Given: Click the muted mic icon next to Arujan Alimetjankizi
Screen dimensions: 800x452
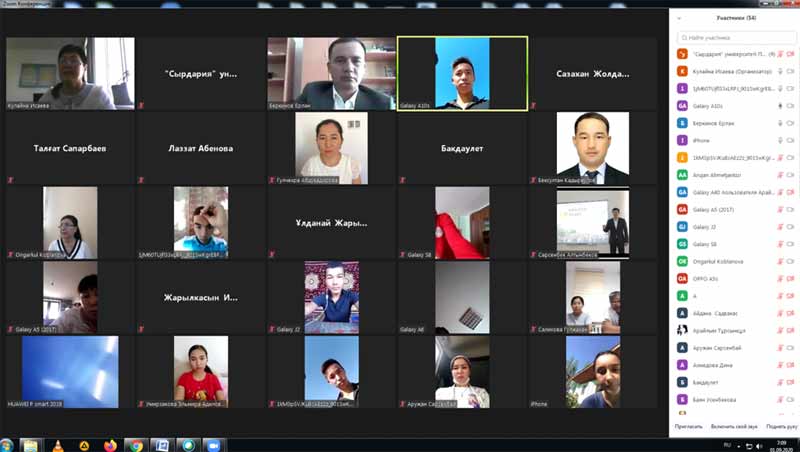Looking at the screenshot, I should coord(779,174).
